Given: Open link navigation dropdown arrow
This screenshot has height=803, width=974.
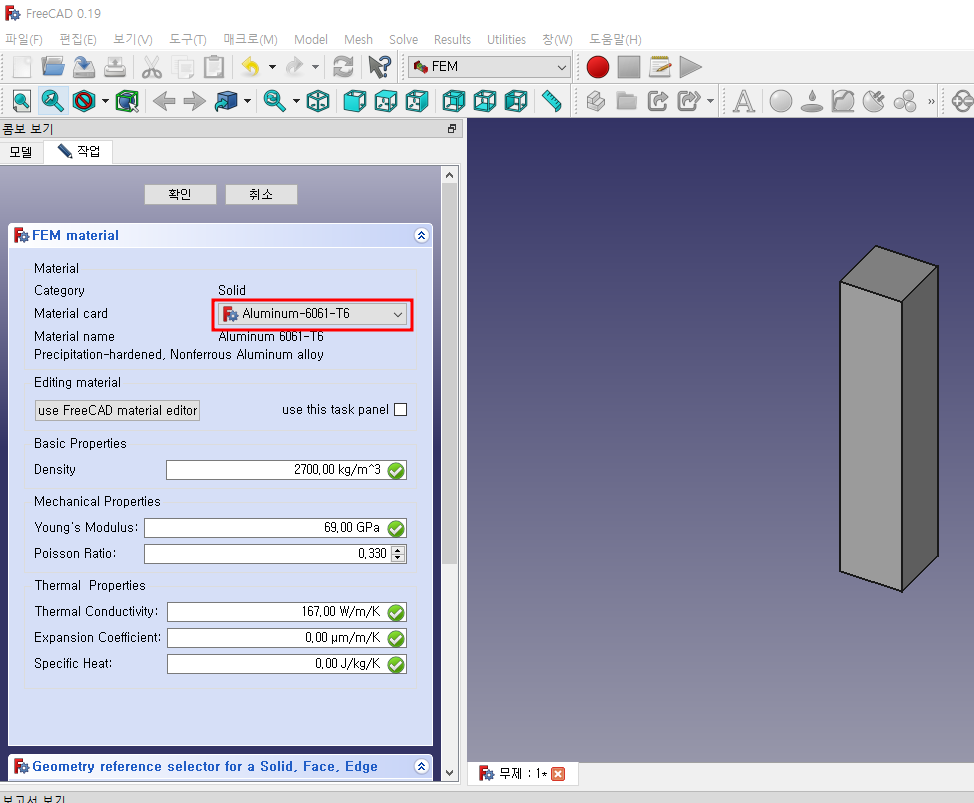Looking at the screenshot, I should pos(247,101).
